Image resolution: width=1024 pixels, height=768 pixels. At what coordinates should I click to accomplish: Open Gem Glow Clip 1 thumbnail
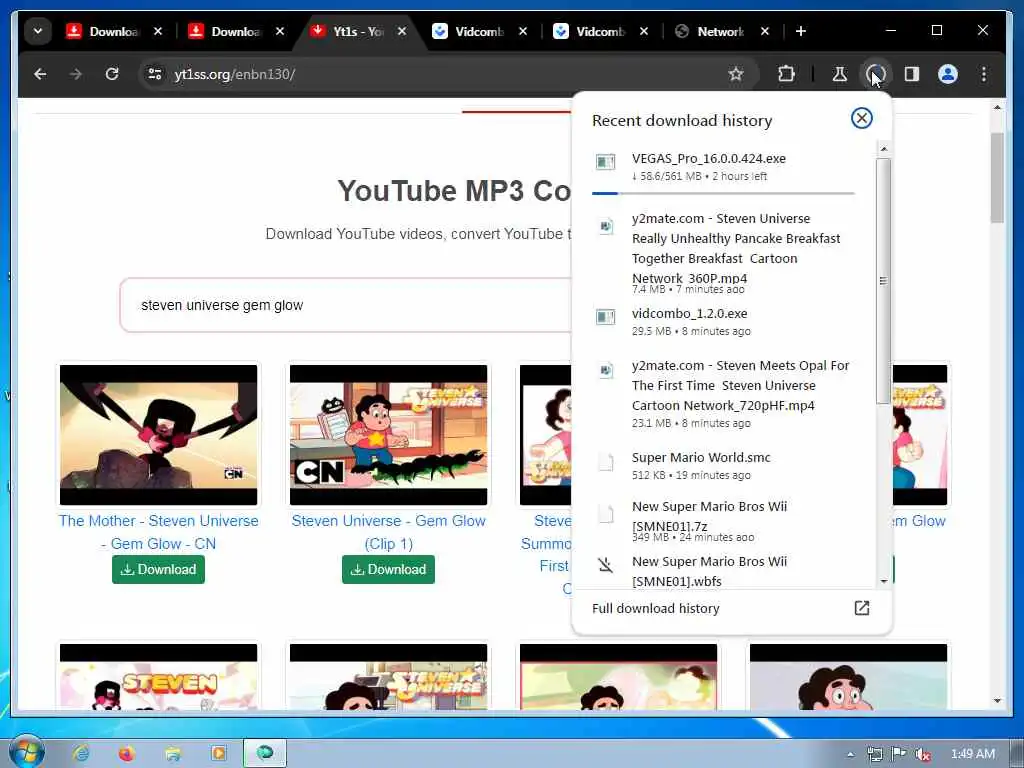pyautogui.click(x=389, y=435)
